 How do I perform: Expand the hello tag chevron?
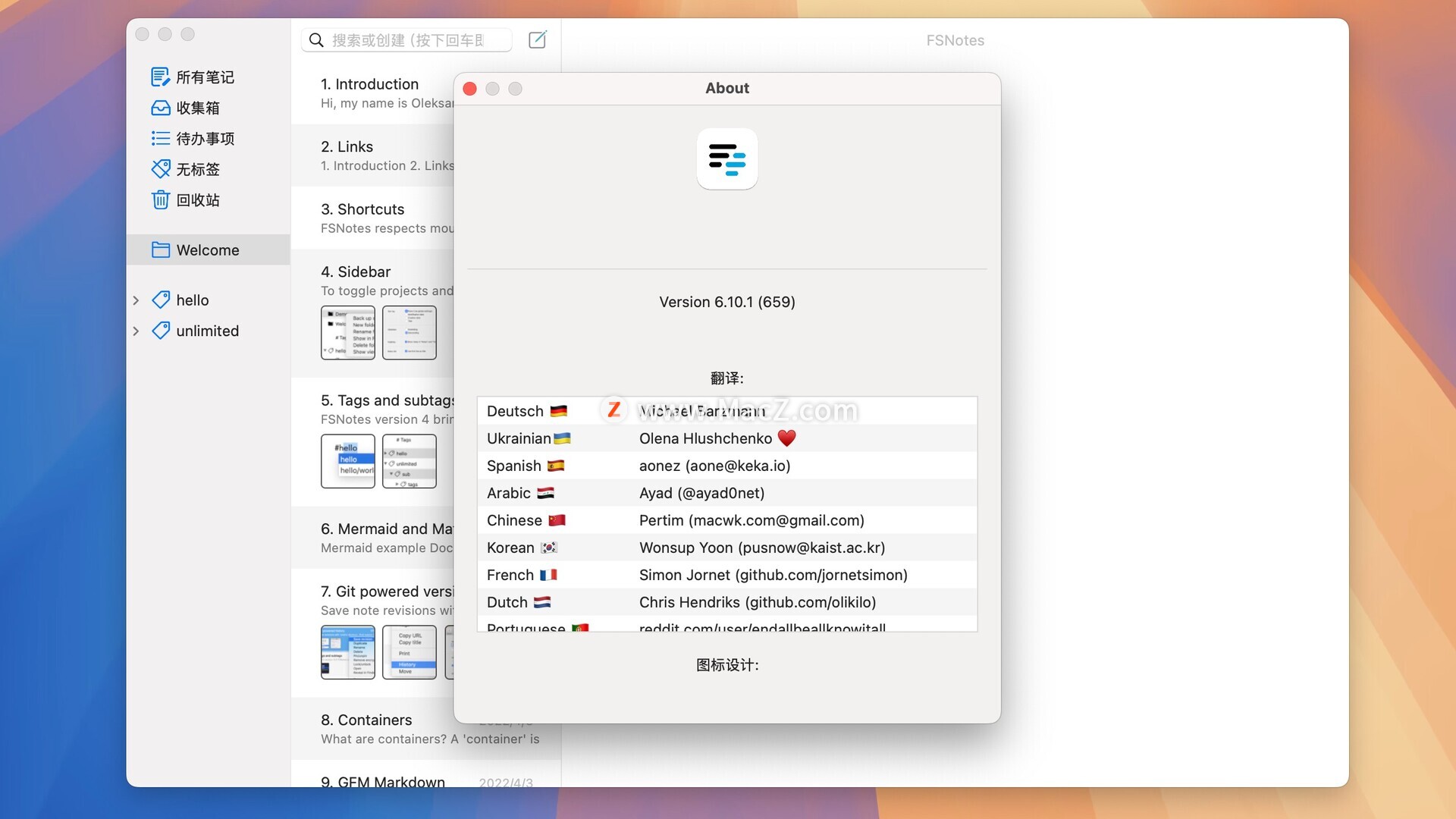[136, 300]
